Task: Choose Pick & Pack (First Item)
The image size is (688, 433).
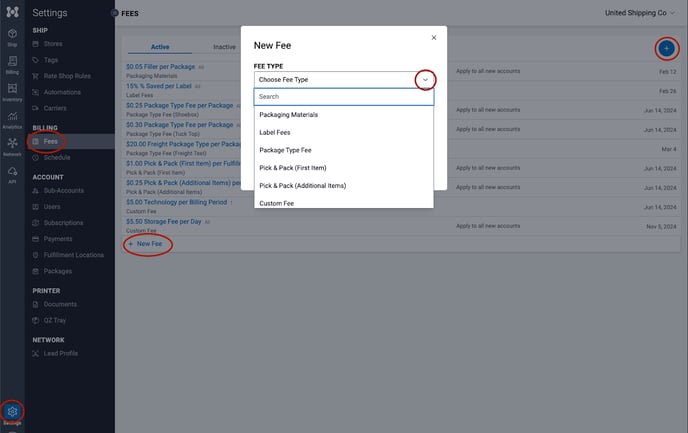Action: pyautogui.click(x=293, y=168)
